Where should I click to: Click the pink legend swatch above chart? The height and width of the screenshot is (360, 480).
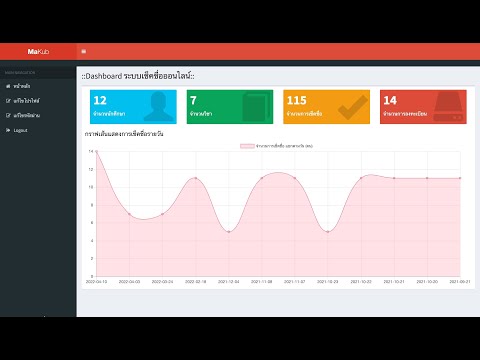click(x=247, y=146)
